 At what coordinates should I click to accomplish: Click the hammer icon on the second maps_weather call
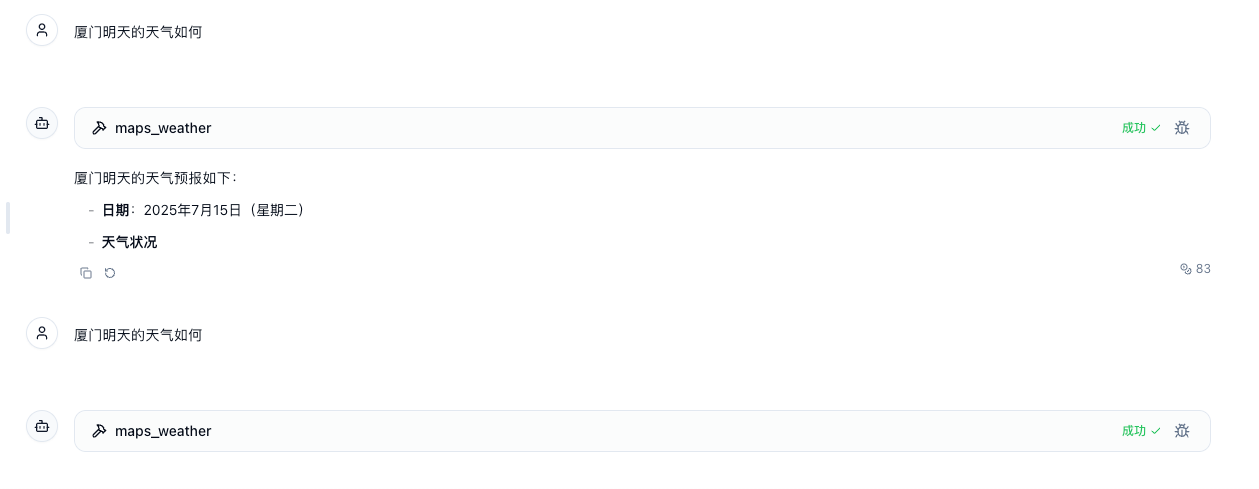tap(99, 431)
